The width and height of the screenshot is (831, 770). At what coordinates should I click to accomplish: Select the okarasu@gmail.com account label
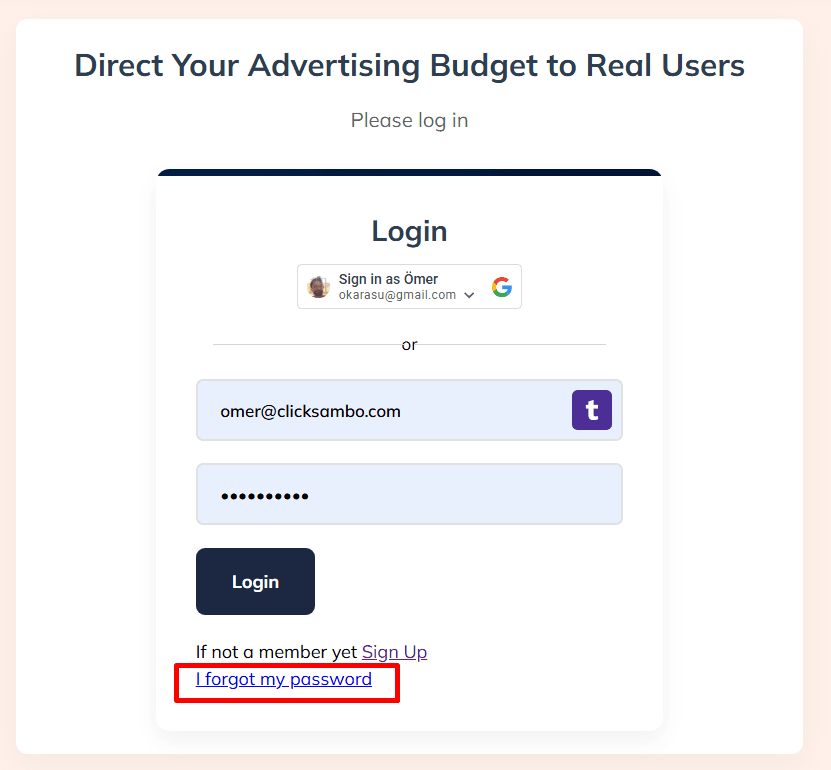(397, 295)
